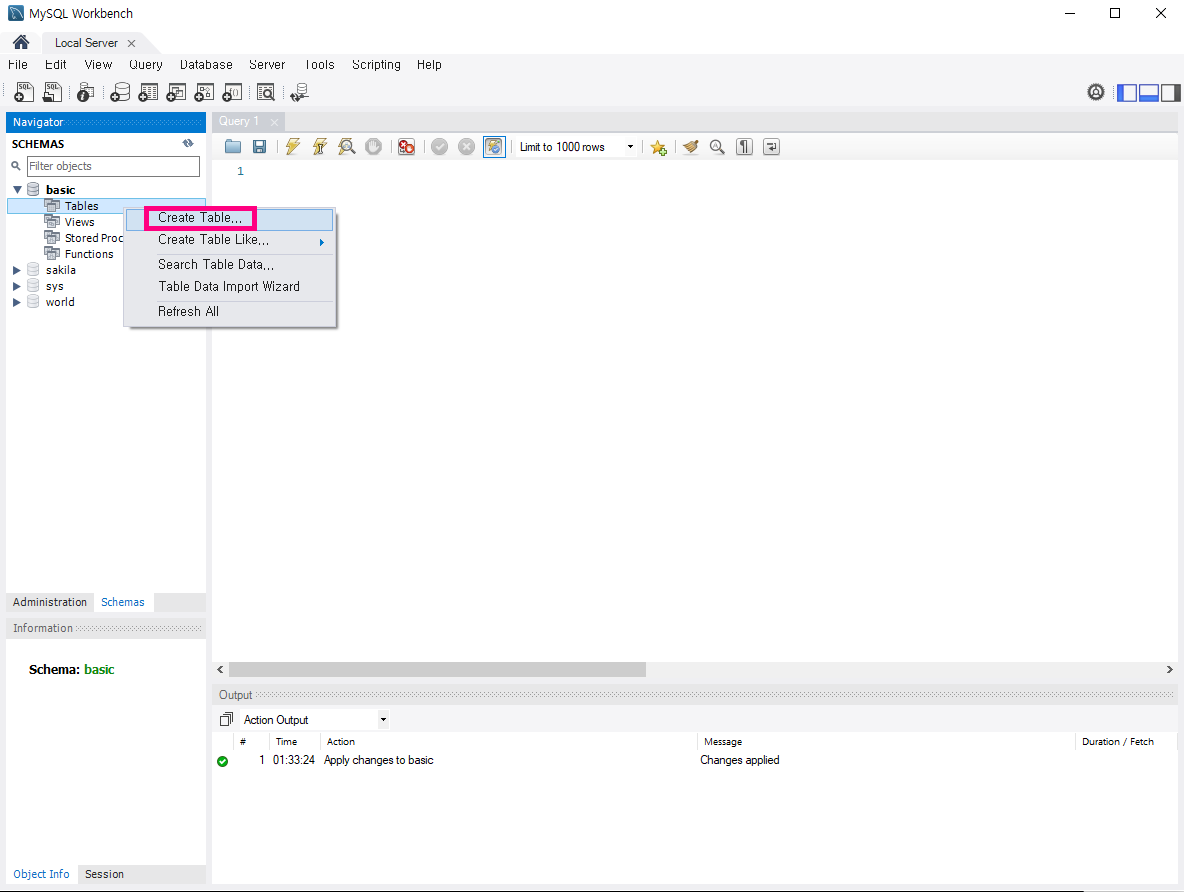Toggle the left sidebar panel visibility

pos(1127,93)
